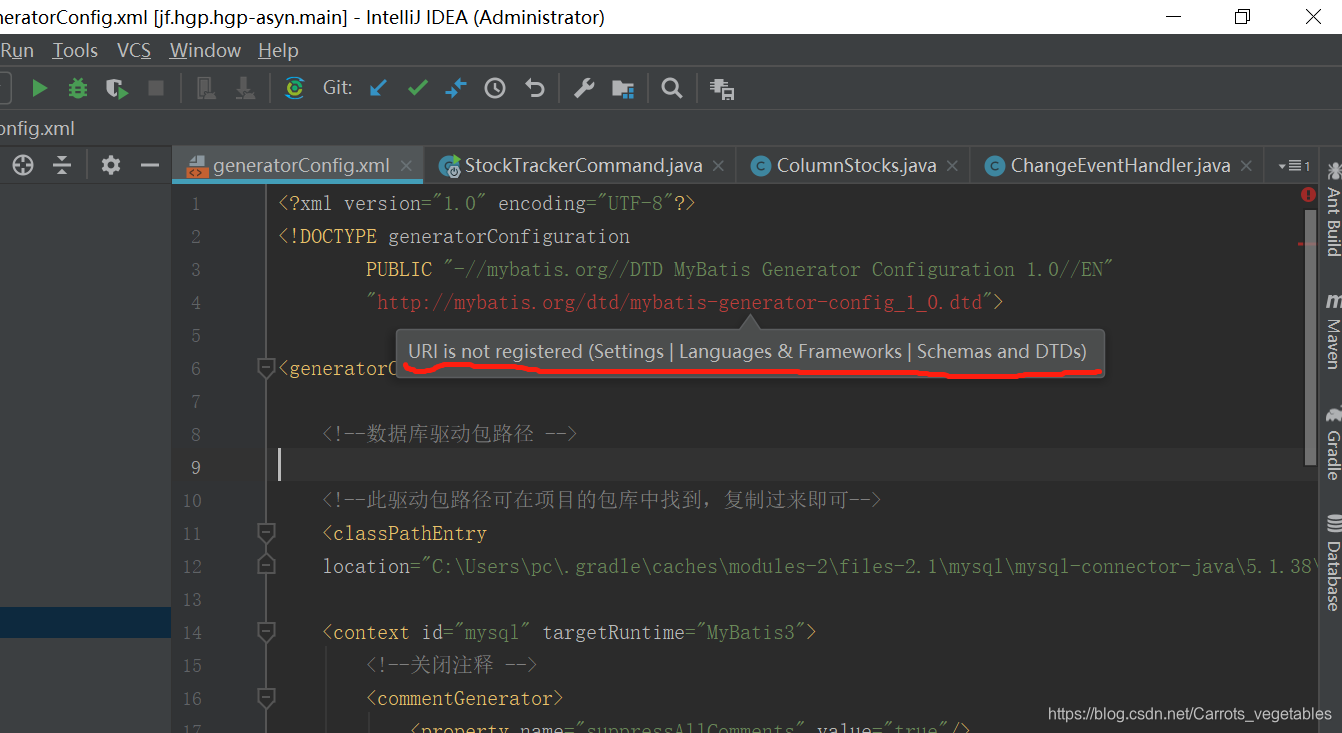Hide the project panel minus icon
Screen dimensions: 1342x733
click(x=150, y=165)
